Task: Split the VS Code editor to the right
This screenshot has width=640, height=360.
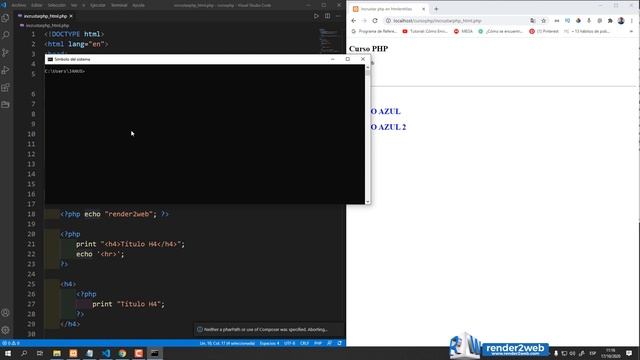Action: (327, 16)
